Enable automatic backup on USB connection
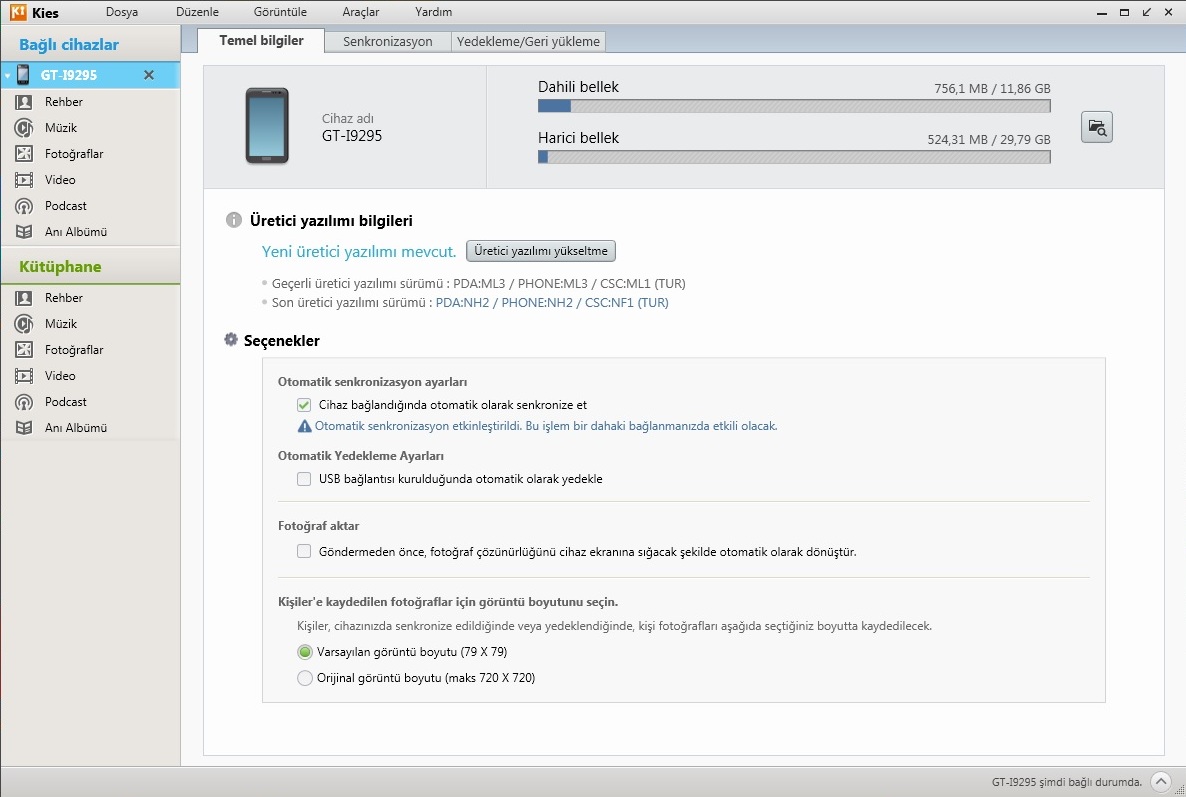The image size is (1186, 797). click(304, 479)
